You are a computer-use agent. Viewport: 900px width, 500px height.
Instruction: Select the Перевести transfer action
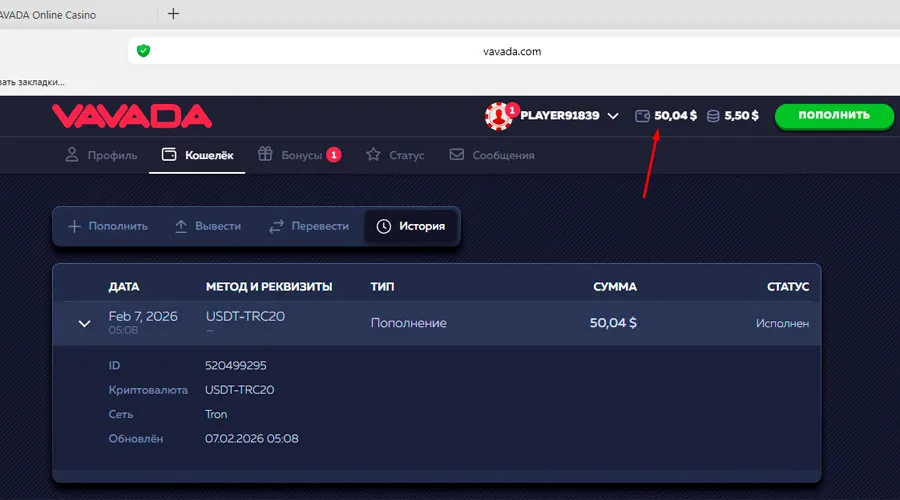309,226
